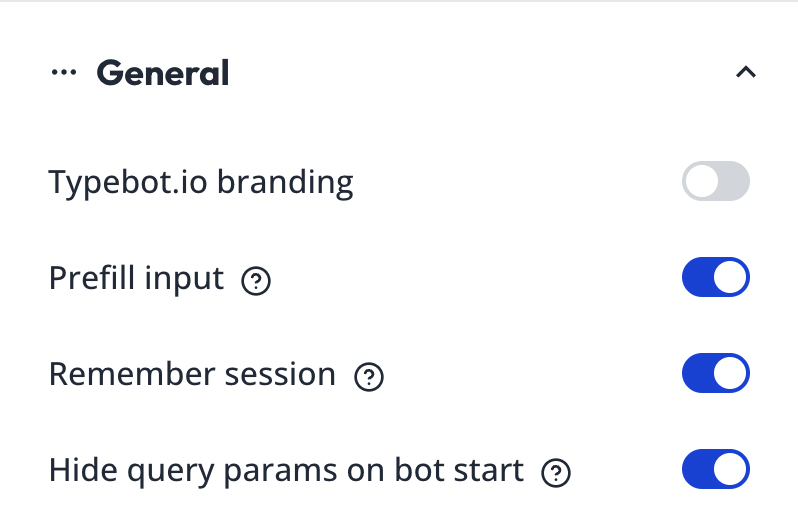This screenshot has height=524, width=798.
Task: Turn off the Remember session toggle
Action: pyautogui.click(x=715, y=374)
